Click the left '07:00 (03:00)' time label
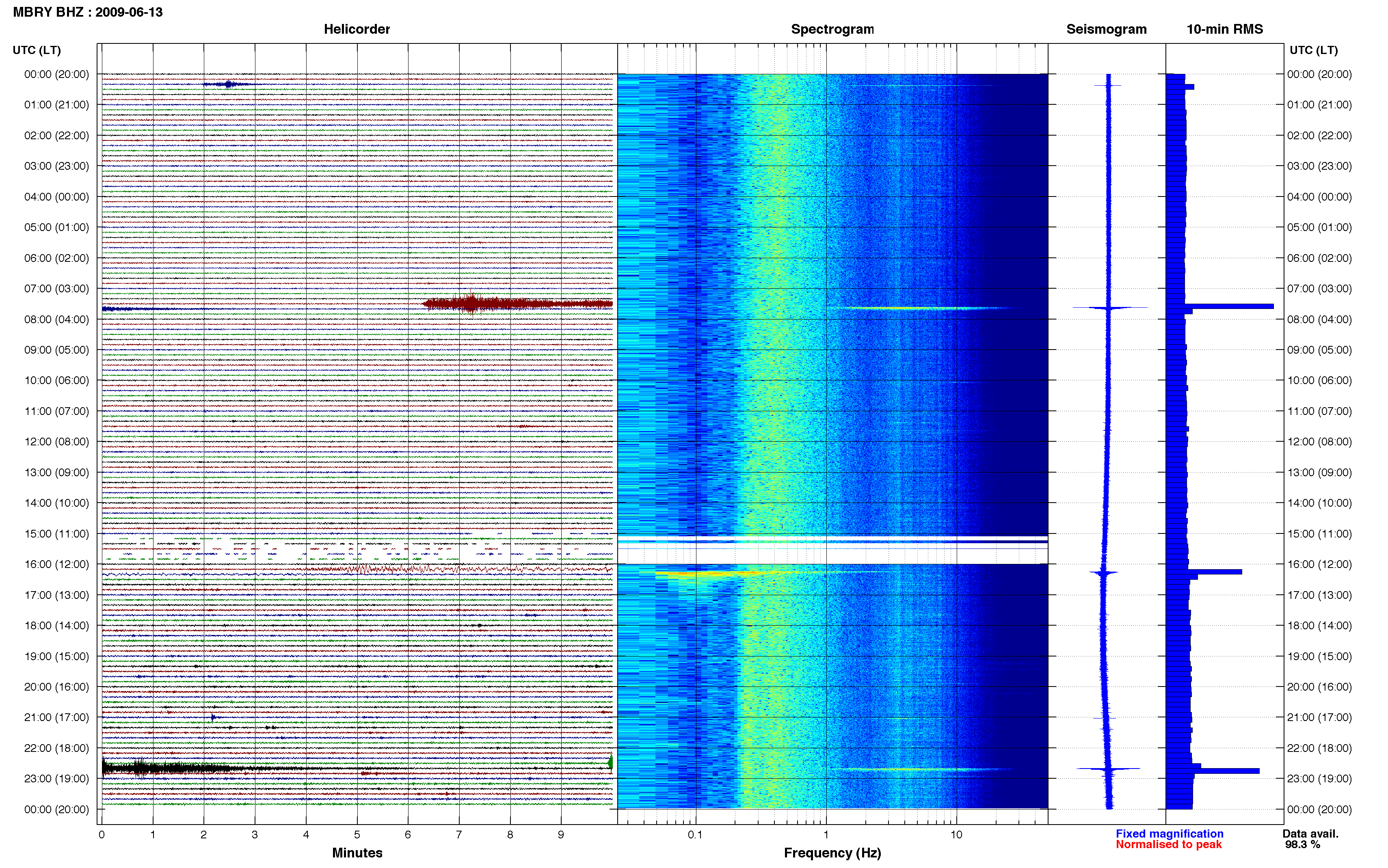 click(x=56, y=288)
